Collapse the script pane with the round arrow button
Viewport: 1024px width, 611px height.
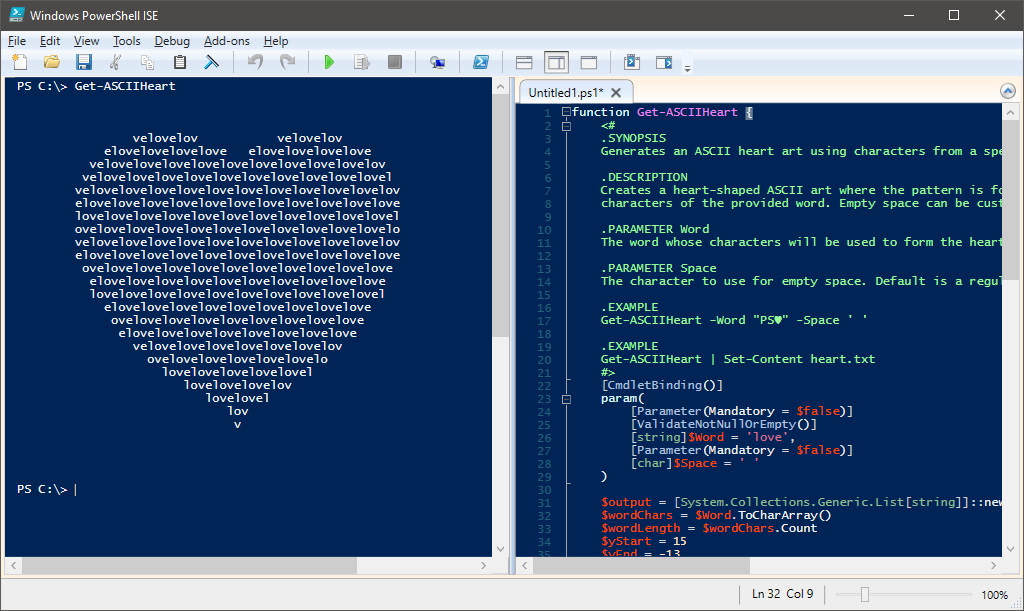[x=1008, y=91]
